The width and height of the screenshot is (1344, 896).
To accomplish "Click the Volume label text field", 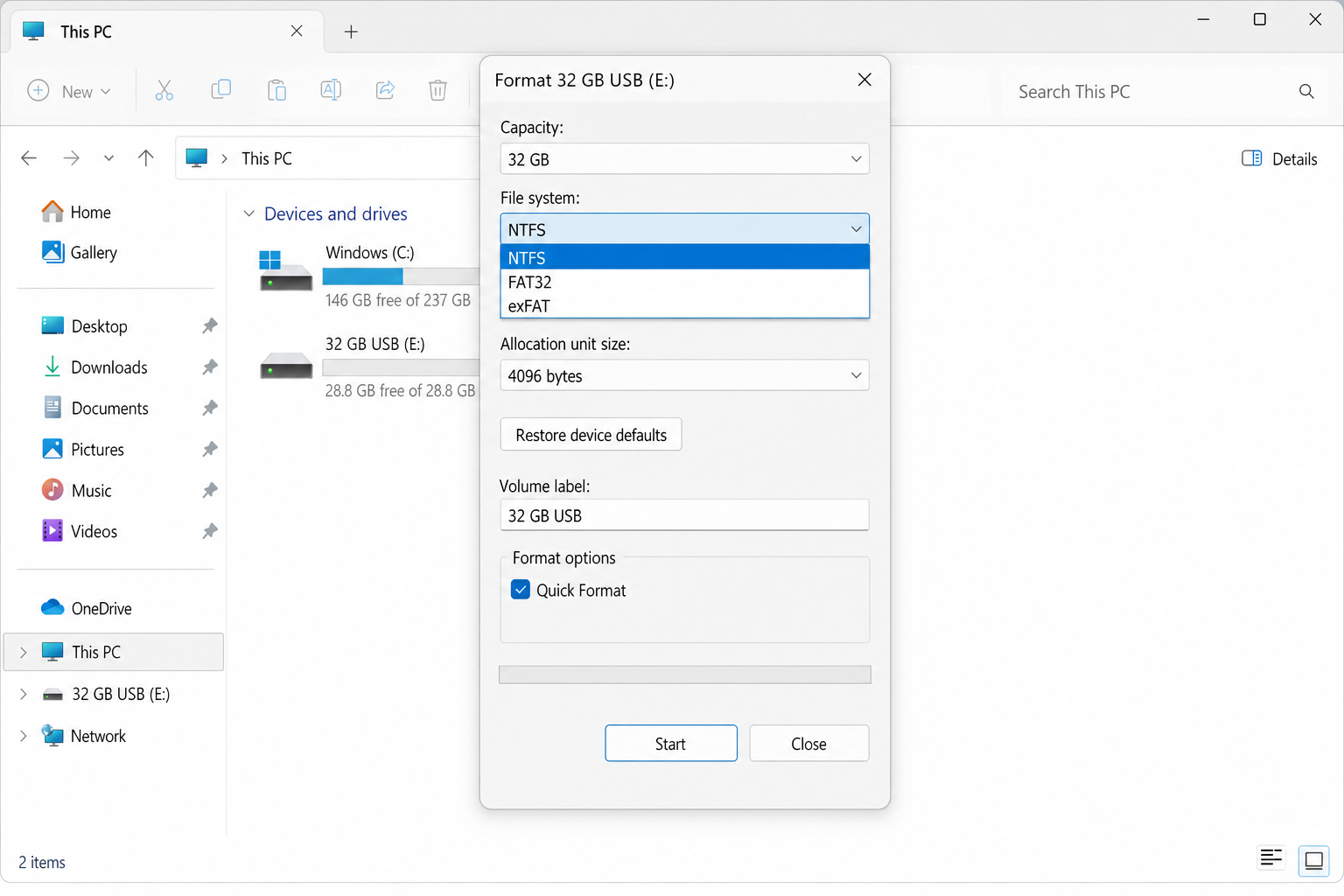I will click(684, 515).
